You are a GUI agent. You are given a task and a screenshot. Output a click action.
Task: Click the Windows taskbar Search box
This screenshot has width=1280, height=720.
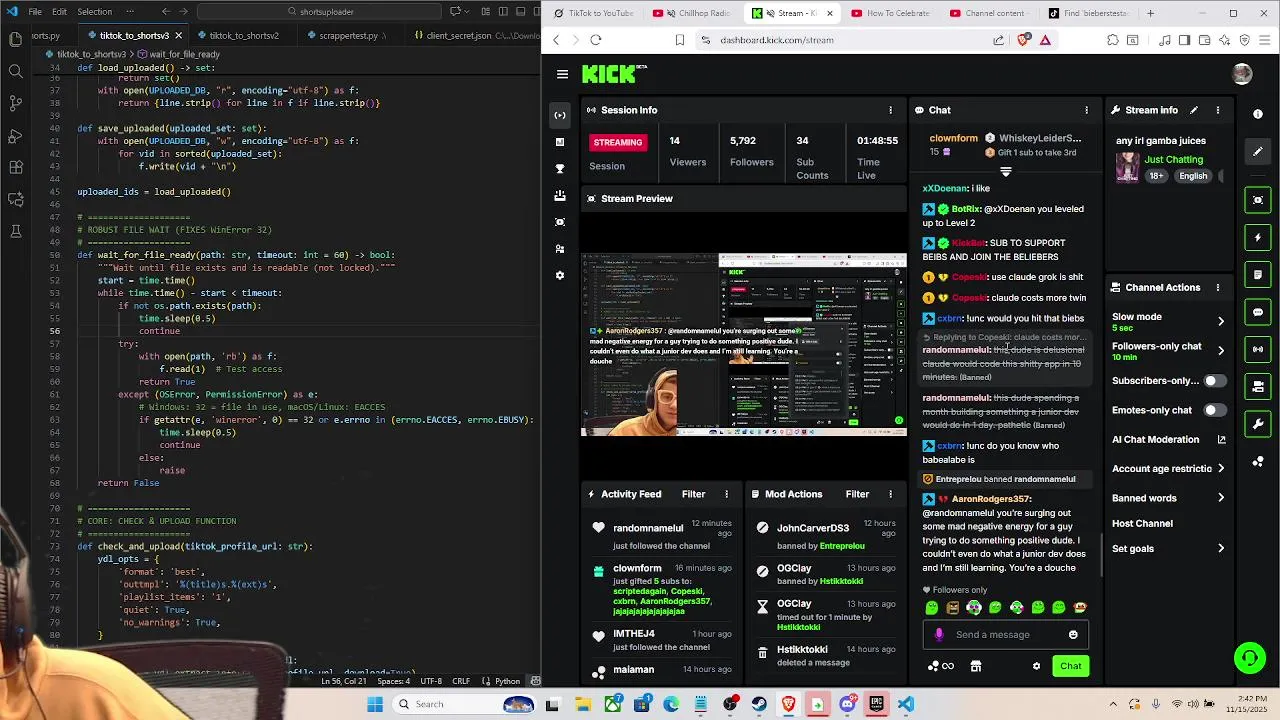point(465,704)
